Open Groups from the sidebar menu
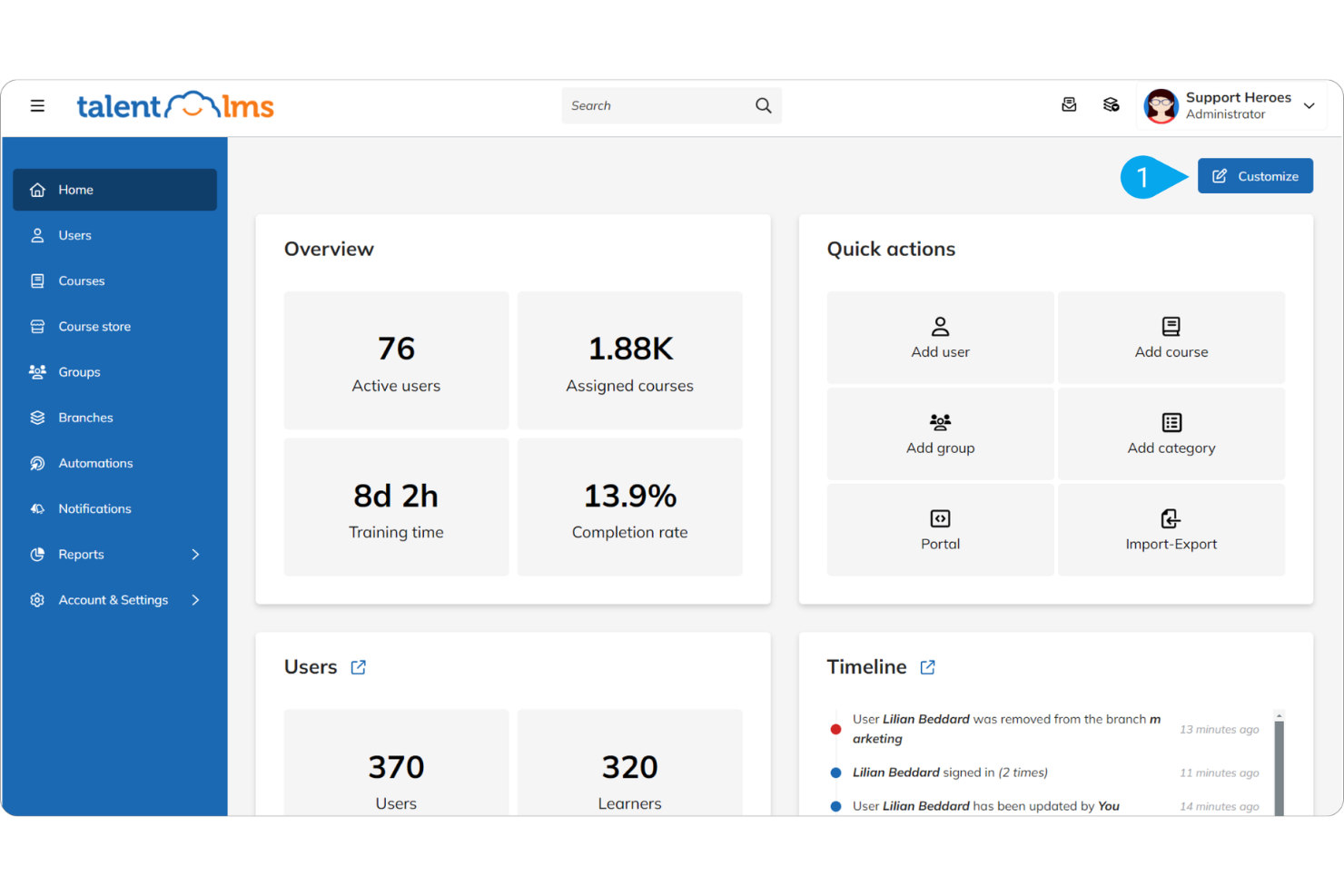Image resolution: width=1344 pixels, height=896 pixels. click(36, 371)
